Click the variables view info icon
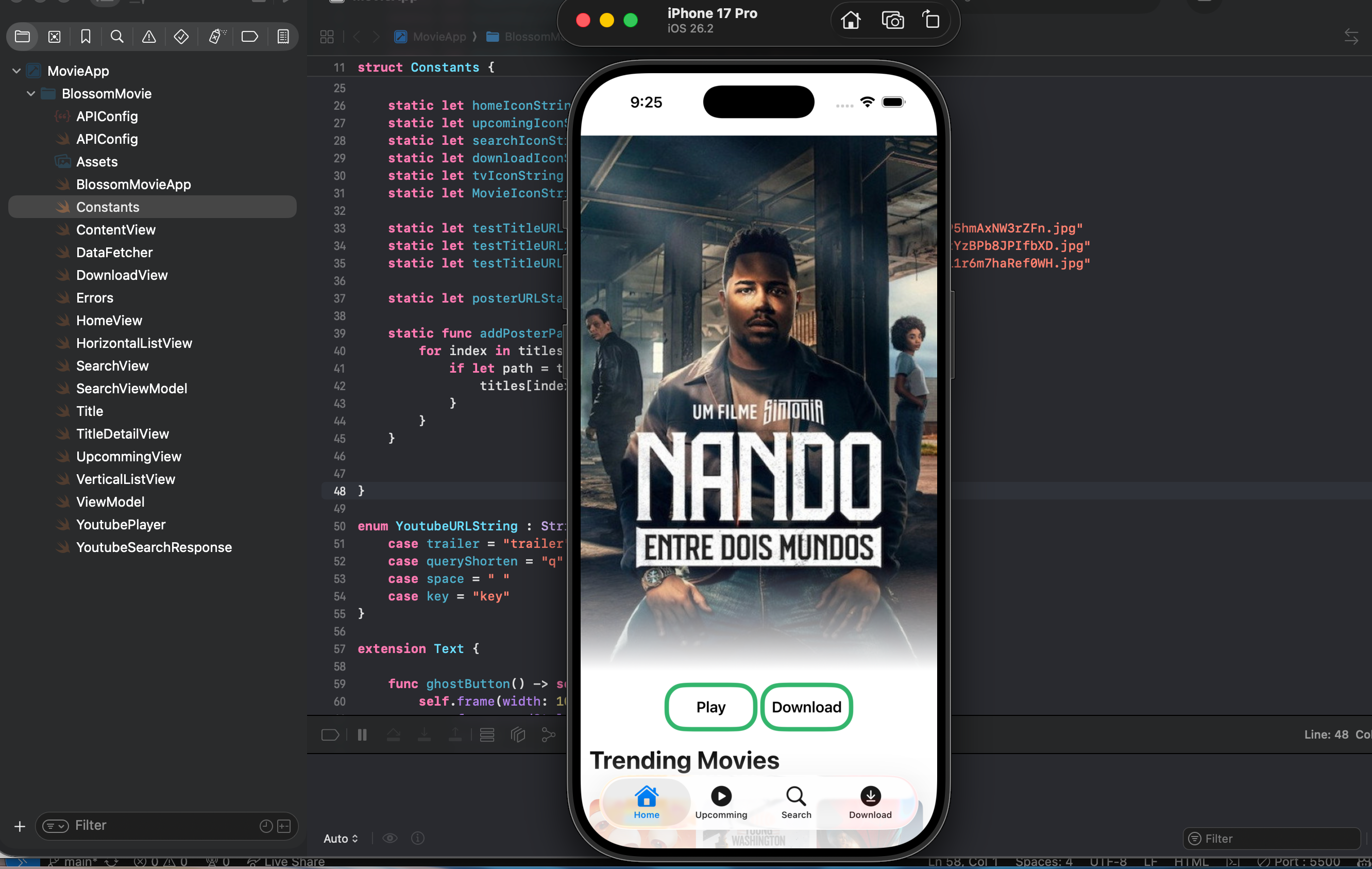This screenshot has height=869, width=1372. click(418, 838)
